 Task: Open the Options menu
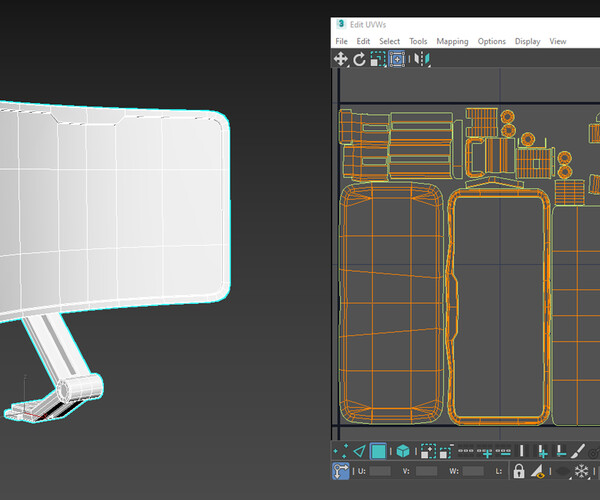pyautogui.click(x=491, y=41)
